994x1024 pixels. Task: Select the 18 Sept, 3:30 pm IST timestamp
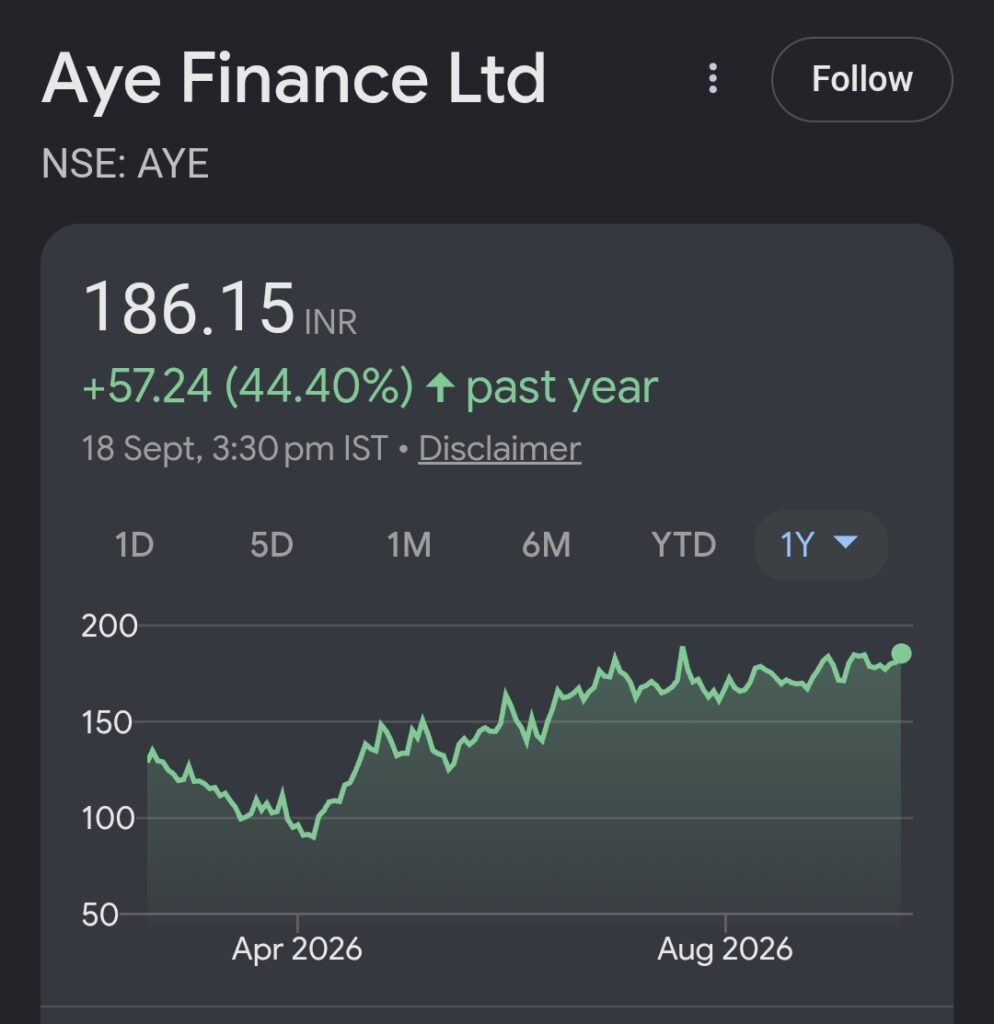click(x=235, y=449)
